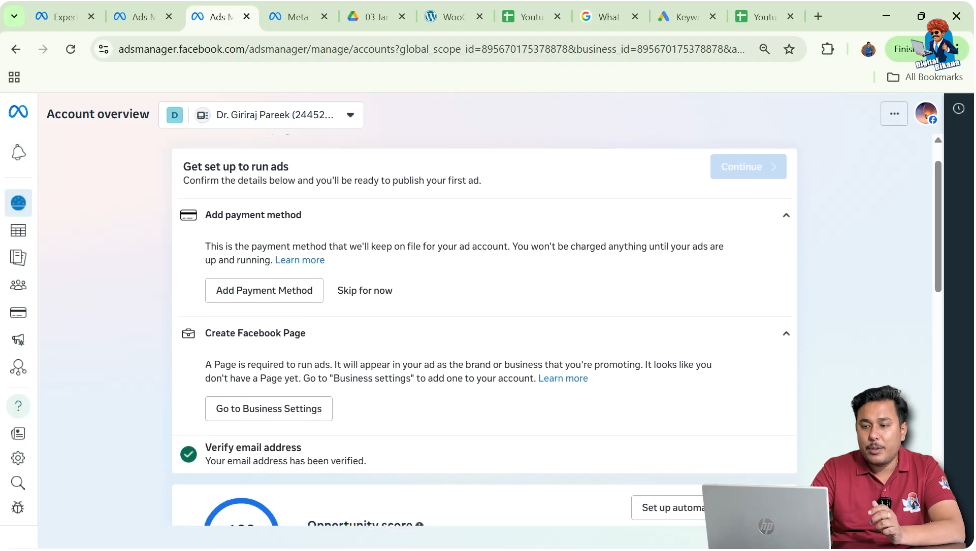Open Billing via the credit card icon
This screenshot has width=976, height=551.
[18, 313]
